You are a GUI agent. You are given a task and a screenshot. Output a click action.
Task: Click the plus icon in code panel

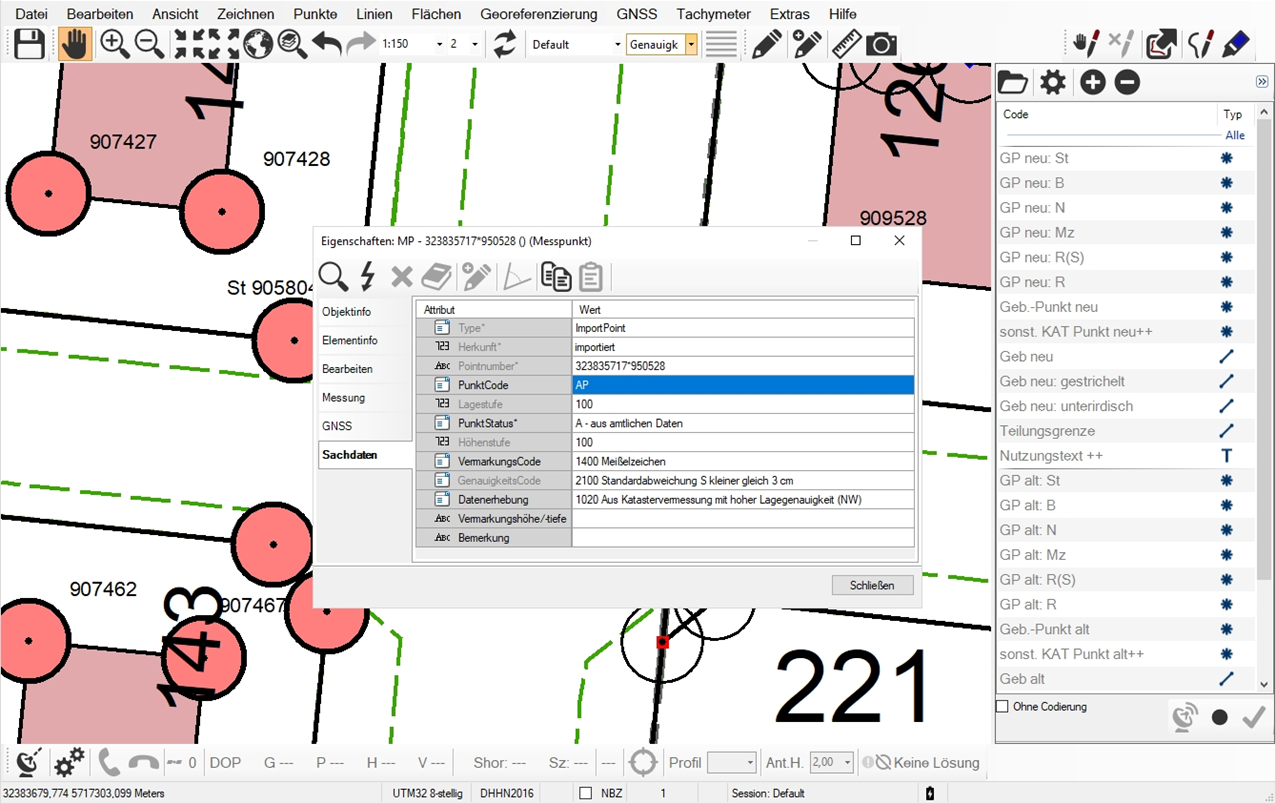coord(1092,82)
